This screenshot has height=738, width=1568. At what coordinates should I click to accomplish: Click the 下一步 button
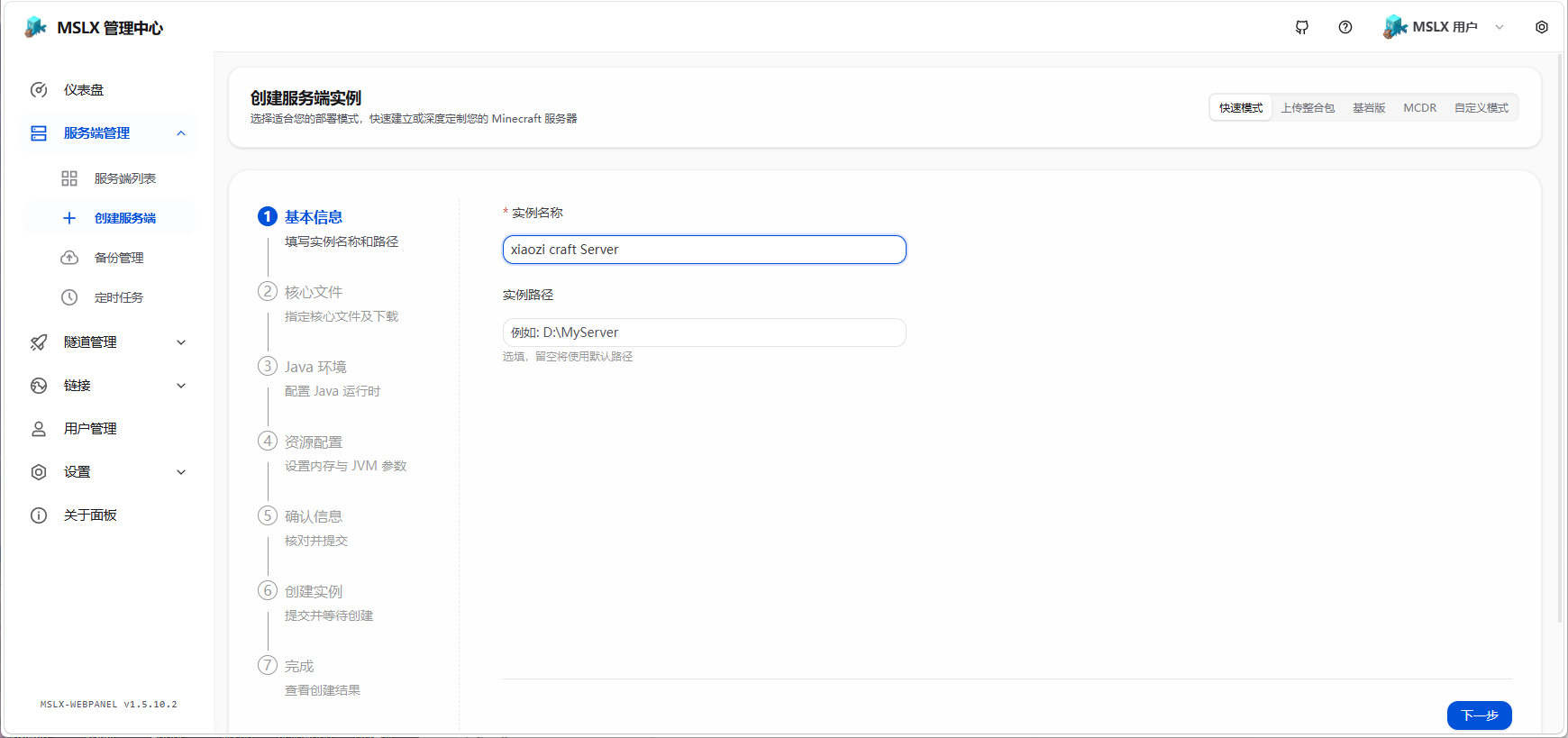tap(1480, 715)
